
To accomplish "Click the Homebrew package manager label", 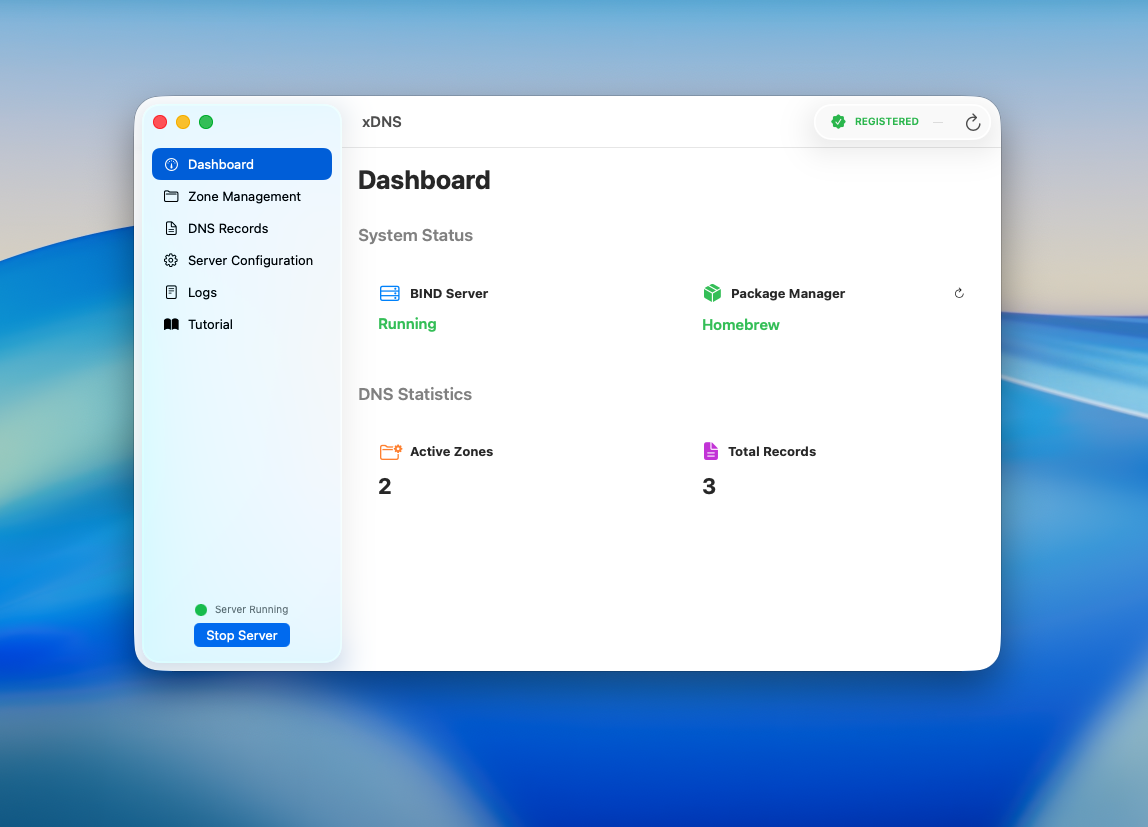I will (741, 325).
